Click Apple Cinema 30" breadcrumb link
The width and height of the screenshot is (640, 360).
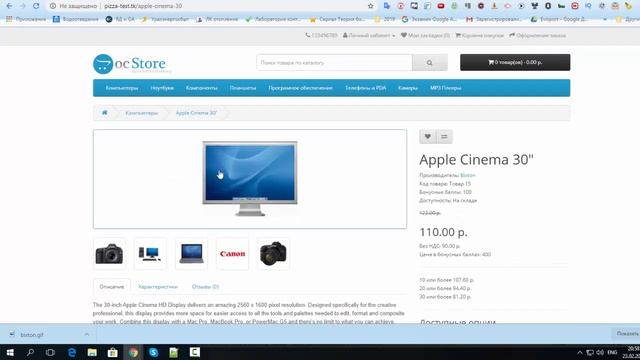coord(196,113)
